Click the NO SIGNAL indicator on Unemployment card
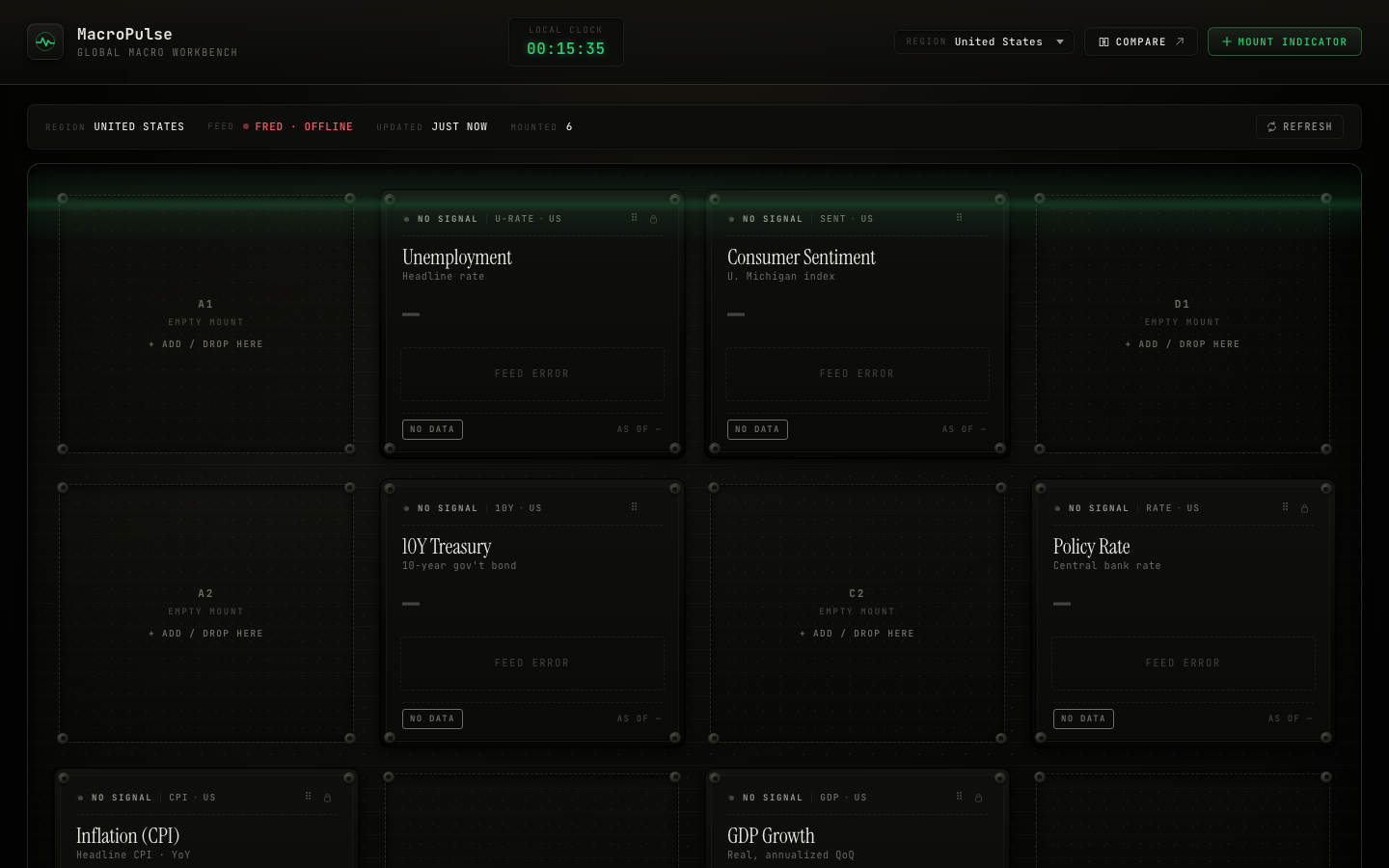 pyautogui.click(x=441, y=219)
